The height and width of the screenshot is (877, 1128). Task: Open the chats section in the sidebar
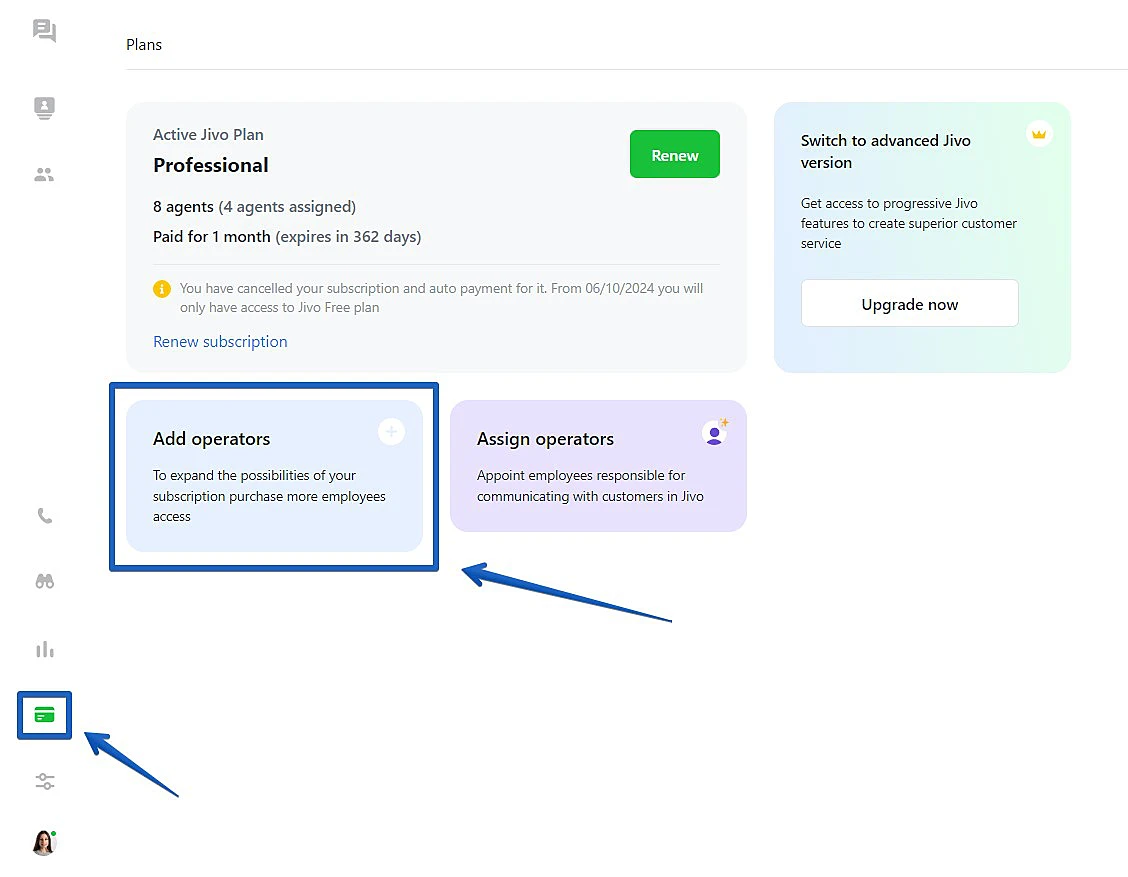(44, 31)
